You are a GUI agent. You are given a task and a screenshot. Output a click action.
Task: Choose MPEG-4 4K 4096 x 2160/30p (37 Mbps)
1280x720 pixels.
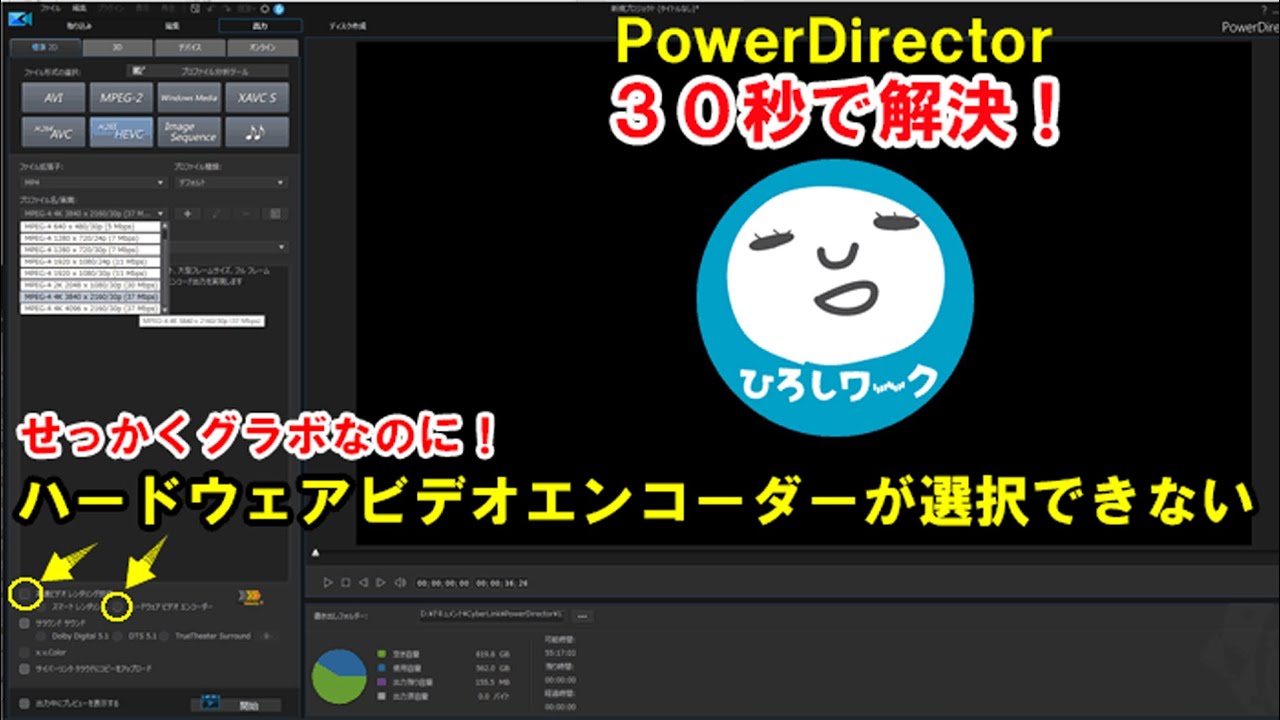(90, 309)
